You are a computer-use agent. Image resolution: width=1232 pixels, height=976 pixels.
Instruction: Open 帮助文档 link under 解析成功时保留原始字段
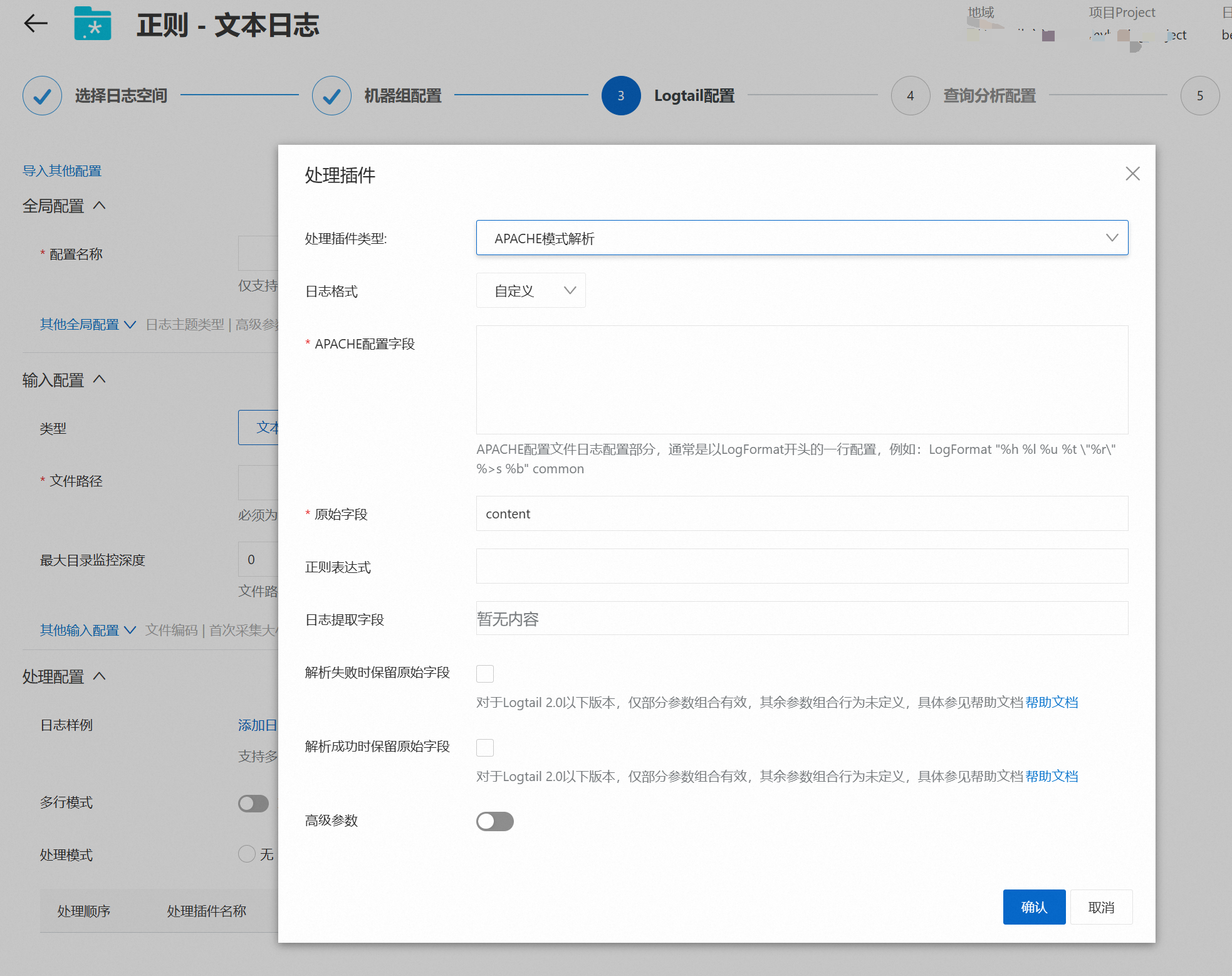coord(1052,777)
